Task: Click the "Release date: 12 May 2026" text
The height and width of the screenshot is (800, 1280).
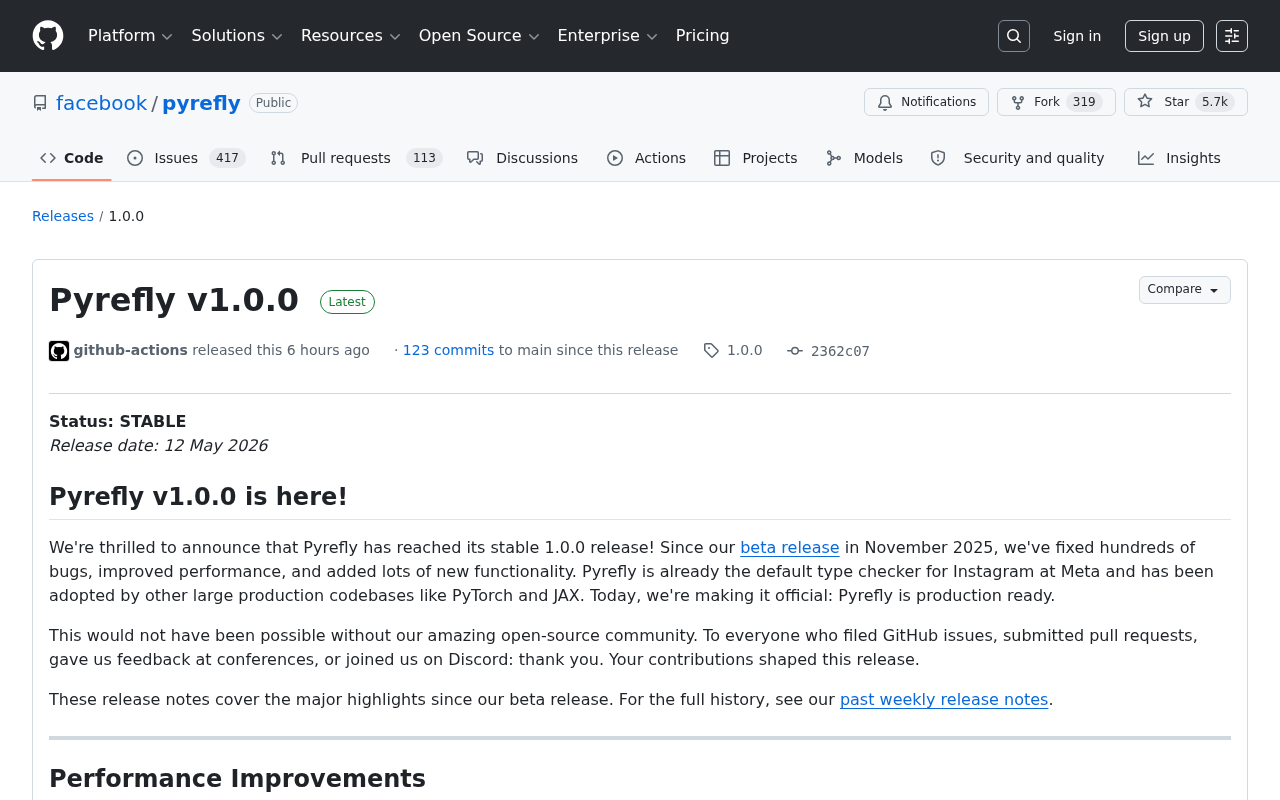Action: (x=158, y=446)
